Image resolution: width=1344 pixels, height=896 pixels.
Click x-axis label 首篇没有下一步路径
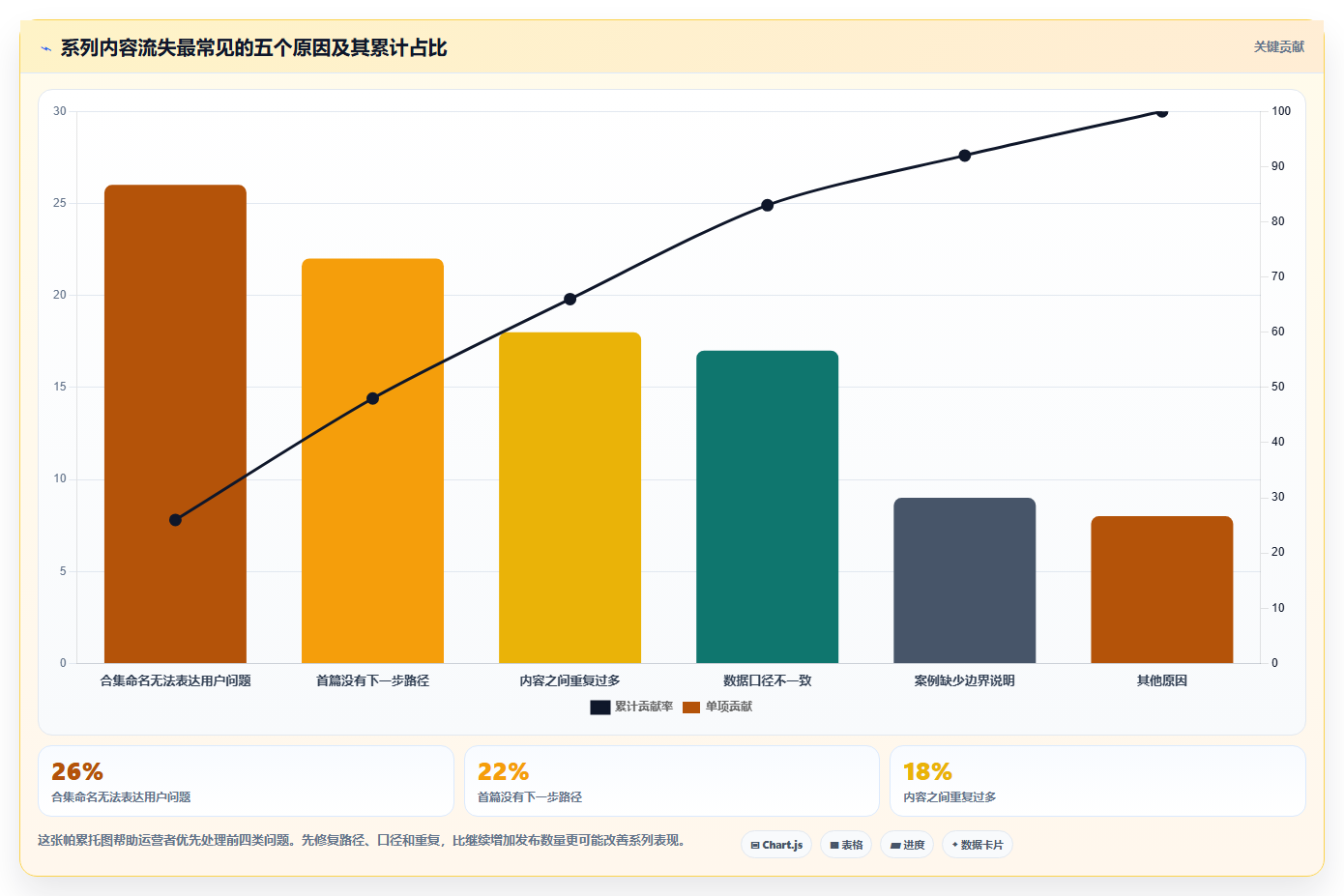(372, 680)
